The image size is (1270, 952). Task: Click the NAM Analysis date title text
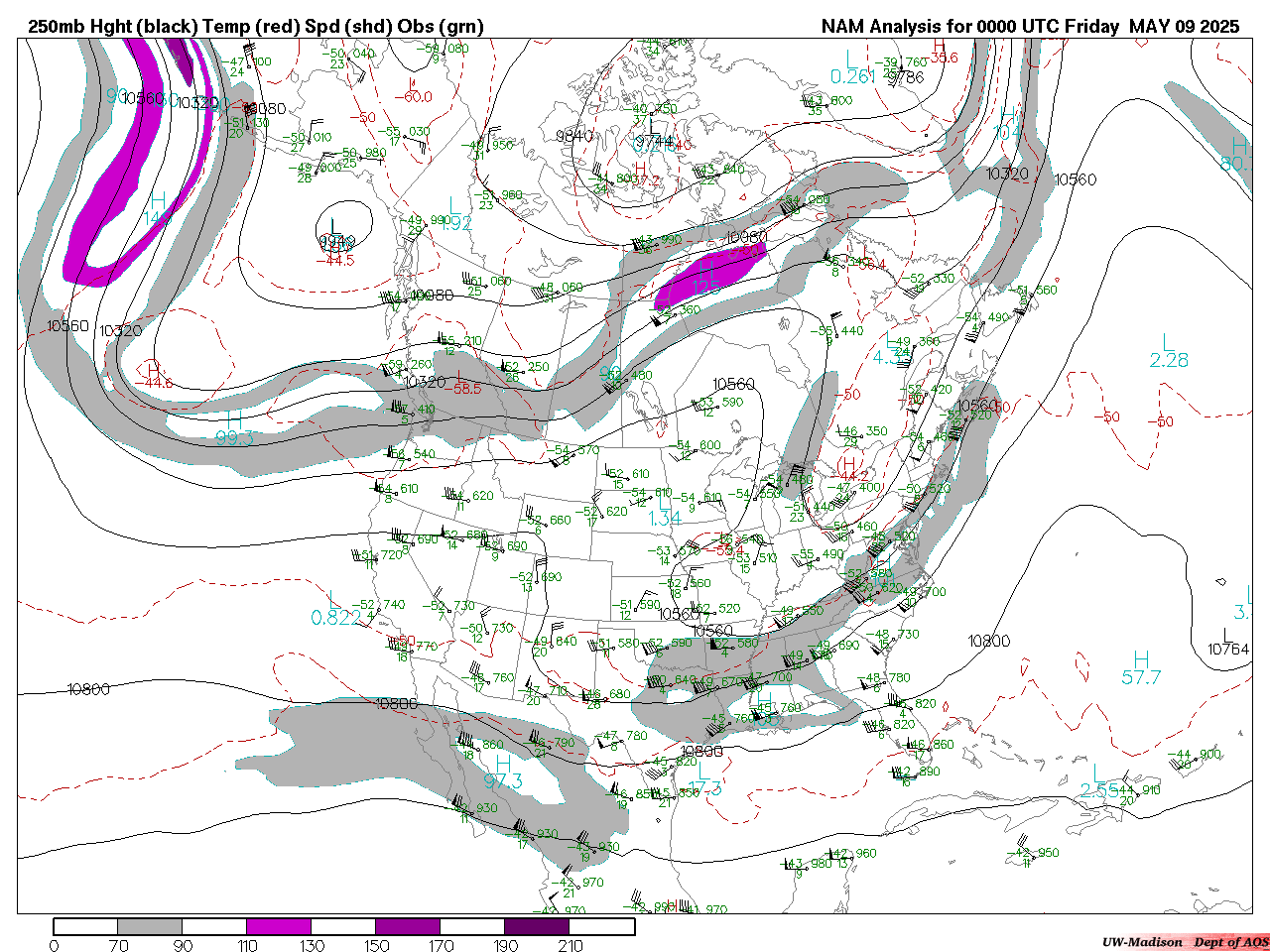(1030, 27)
